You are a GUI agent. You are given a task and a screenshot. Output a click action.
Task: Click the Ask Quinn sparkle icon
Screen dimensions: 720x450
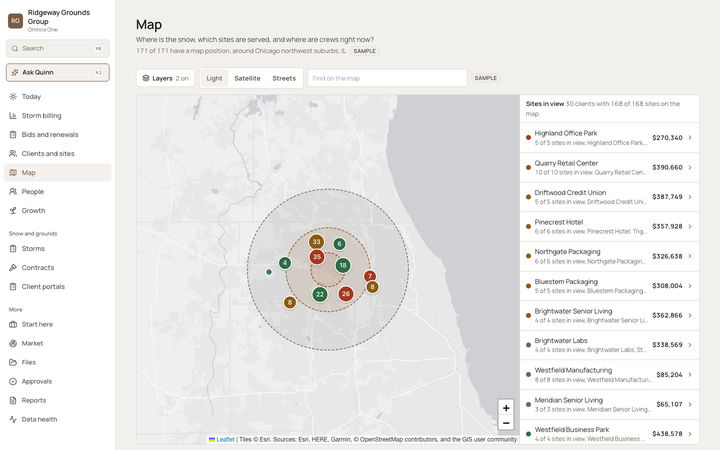(15, 72)
